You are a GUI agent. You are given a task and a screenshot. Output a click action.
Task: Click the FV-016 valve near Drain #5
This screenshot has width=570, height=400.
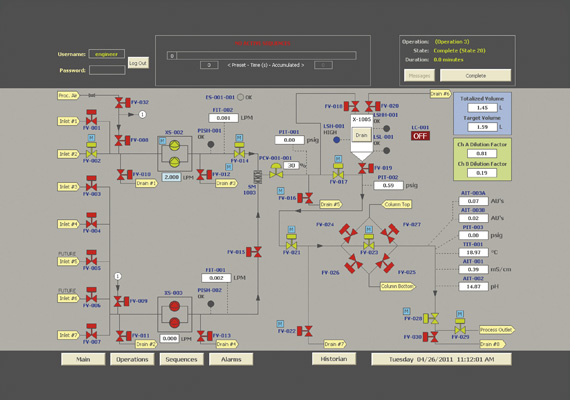305,198
